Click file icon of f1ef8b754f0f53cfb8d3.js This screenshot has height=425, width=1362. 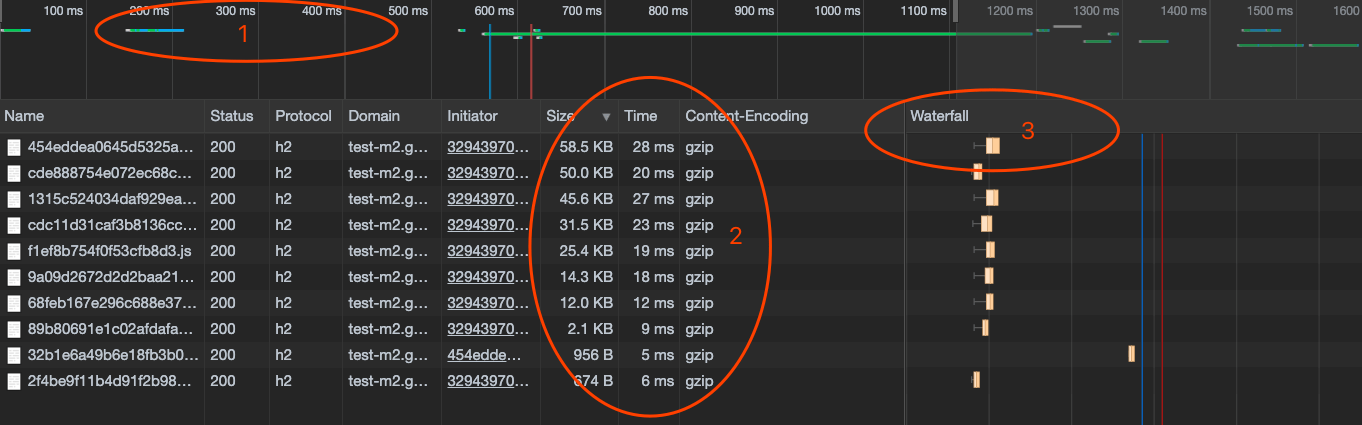[14, 251]
